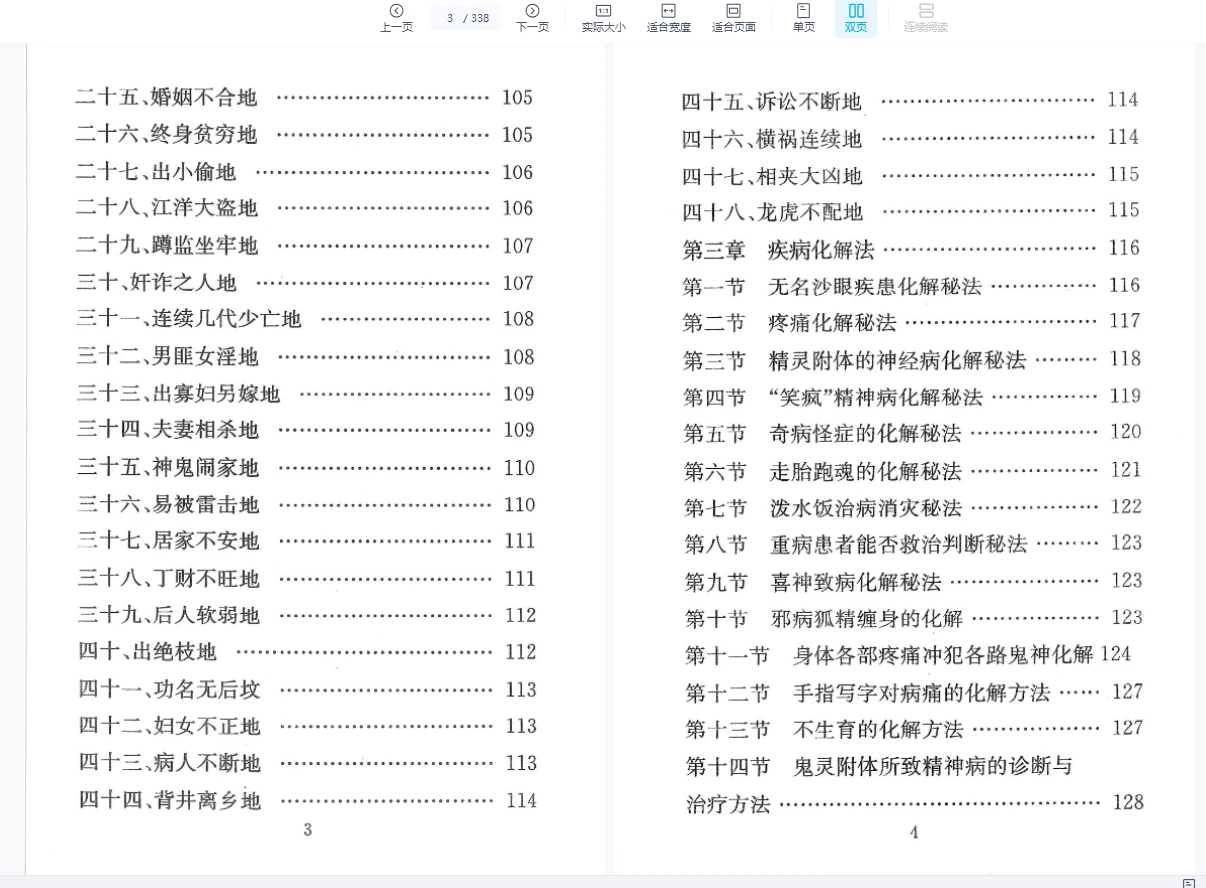
Task: Enable continuous reading (连续阅读)
Action: coord(926,18)
